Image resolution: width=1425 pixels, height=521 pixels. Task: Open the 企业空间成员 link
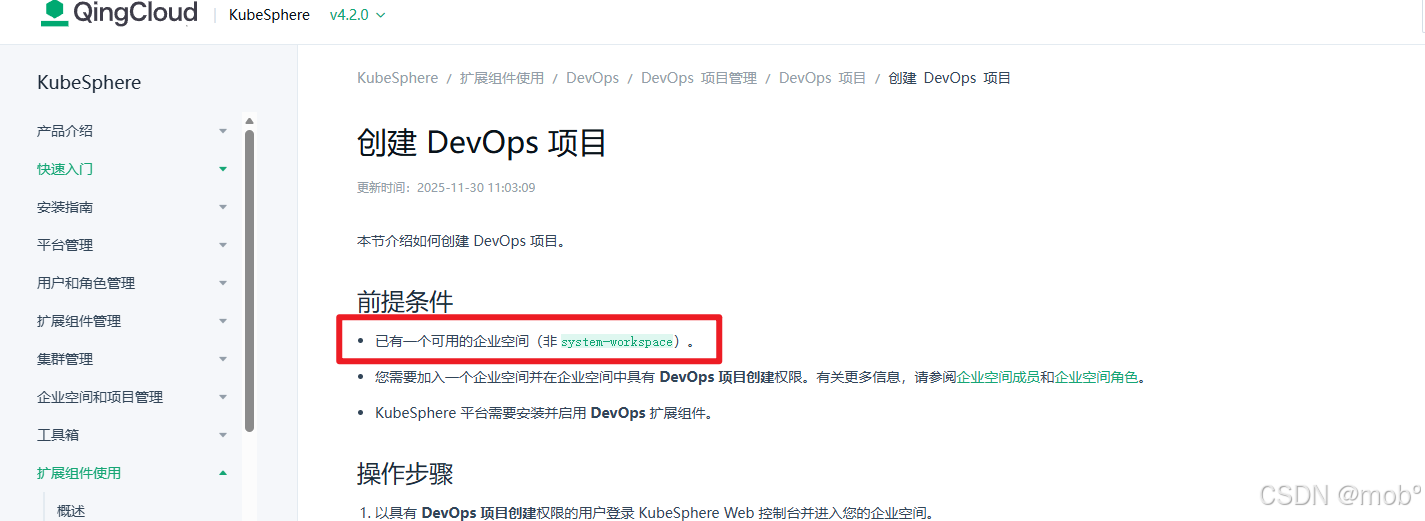(998, 378)
